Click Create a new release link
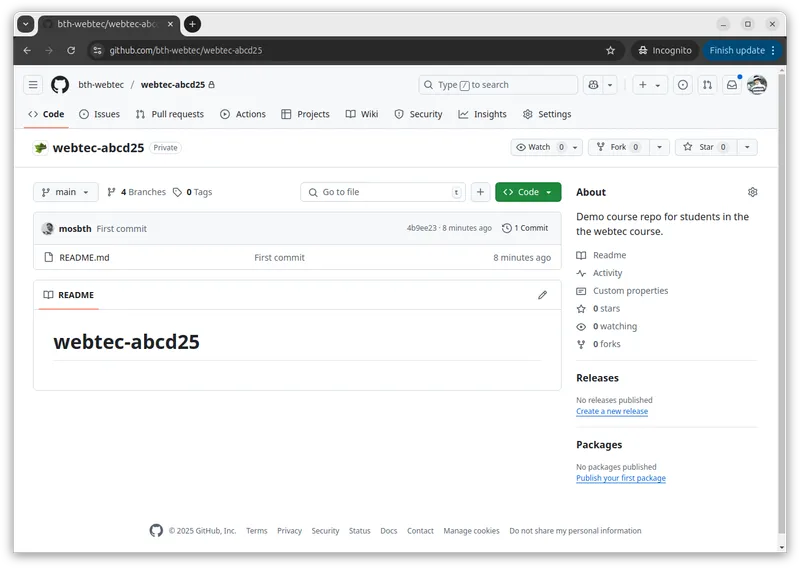Screen dimensions: 800x568 click(x=612, y=411)
